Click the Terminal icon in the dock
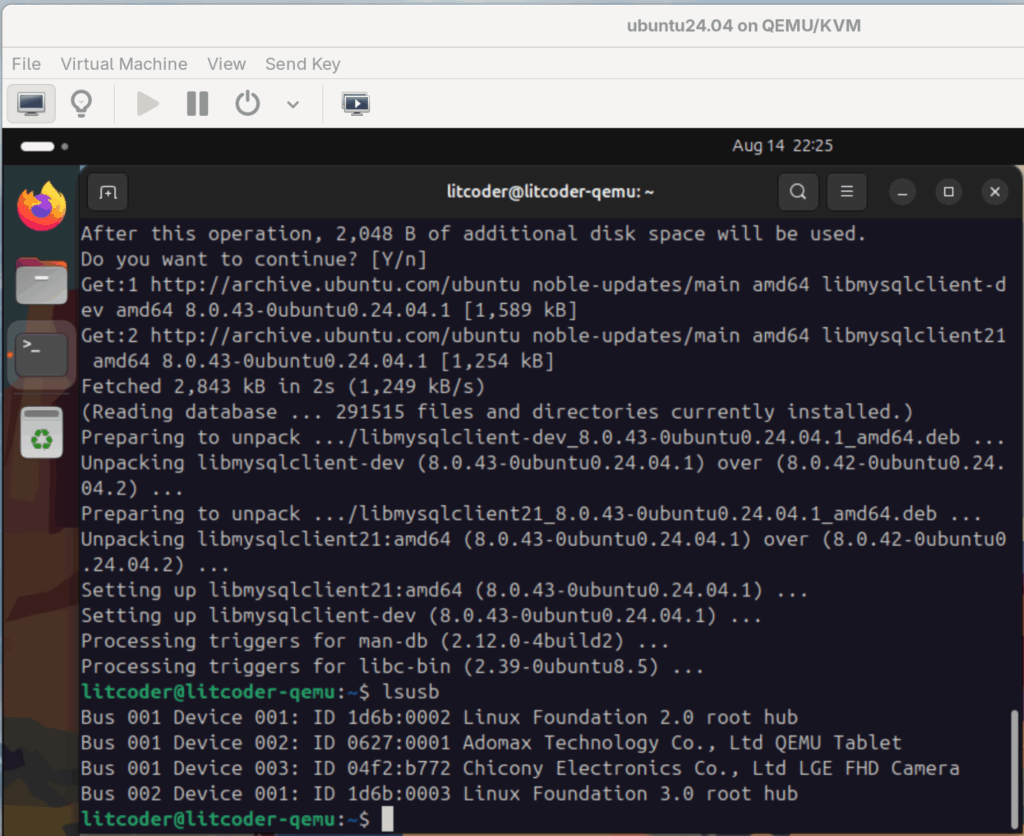The image size is (1024, 836). click(42, 355)
